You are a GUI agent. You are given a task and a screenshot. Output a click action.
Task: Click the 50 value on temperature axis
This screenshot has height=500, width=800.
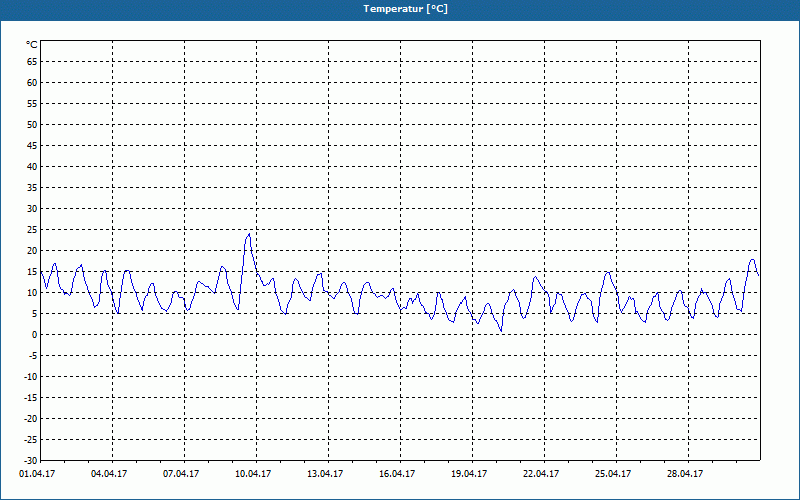point(32,124)
